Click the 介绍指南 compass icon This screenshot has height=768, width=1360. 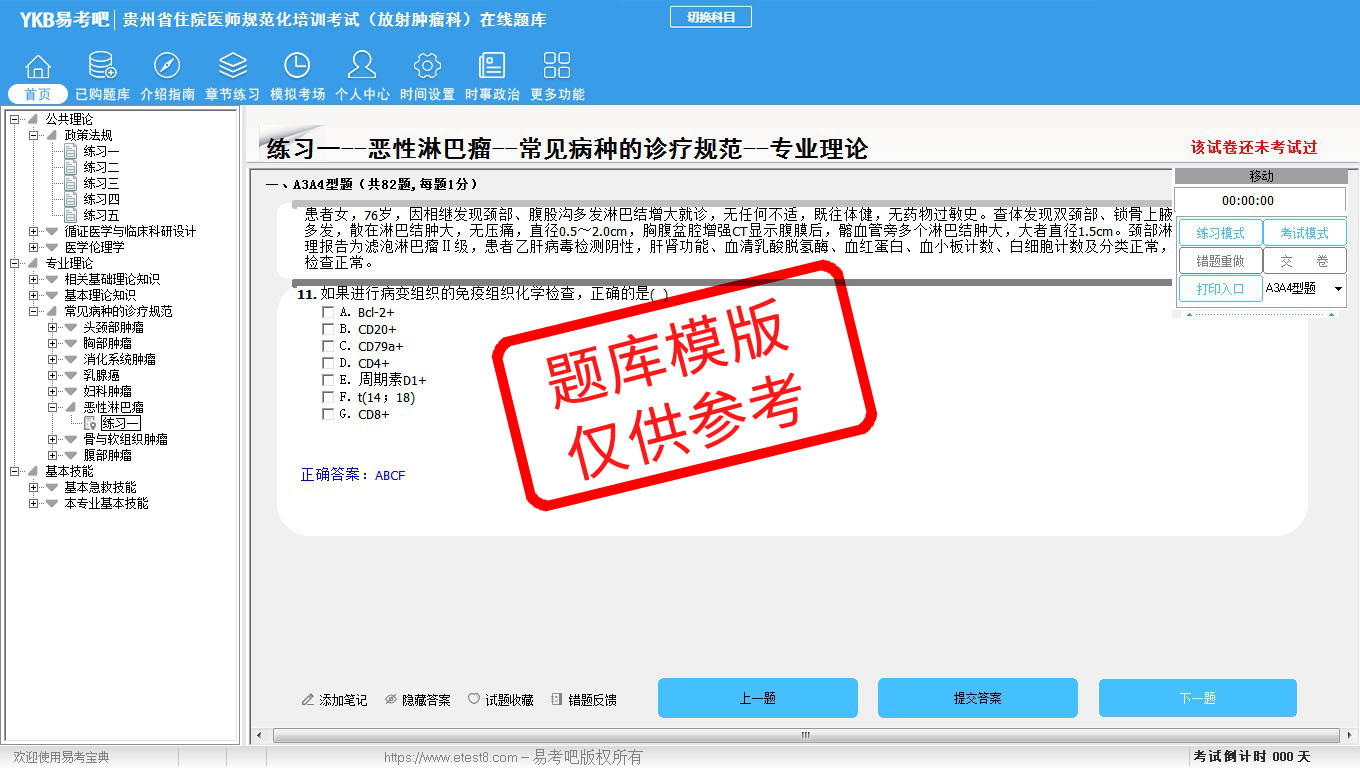coord(167,67)
